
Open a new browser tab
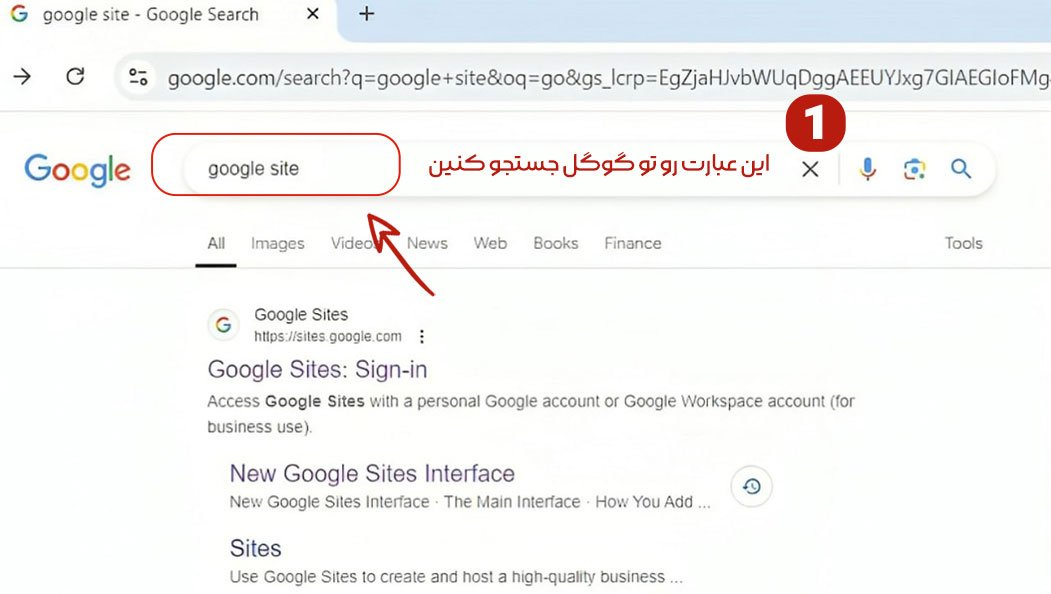tap(366, 14)
